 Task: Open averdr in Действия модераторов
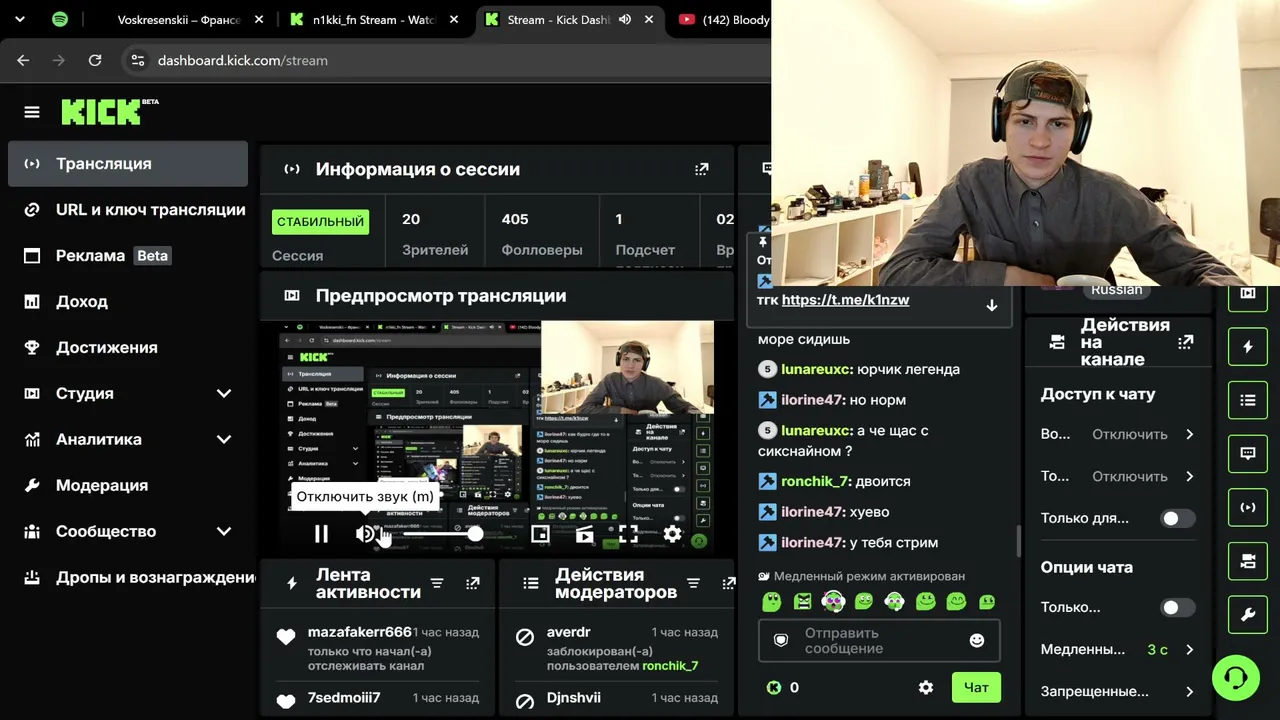point(569,632)
